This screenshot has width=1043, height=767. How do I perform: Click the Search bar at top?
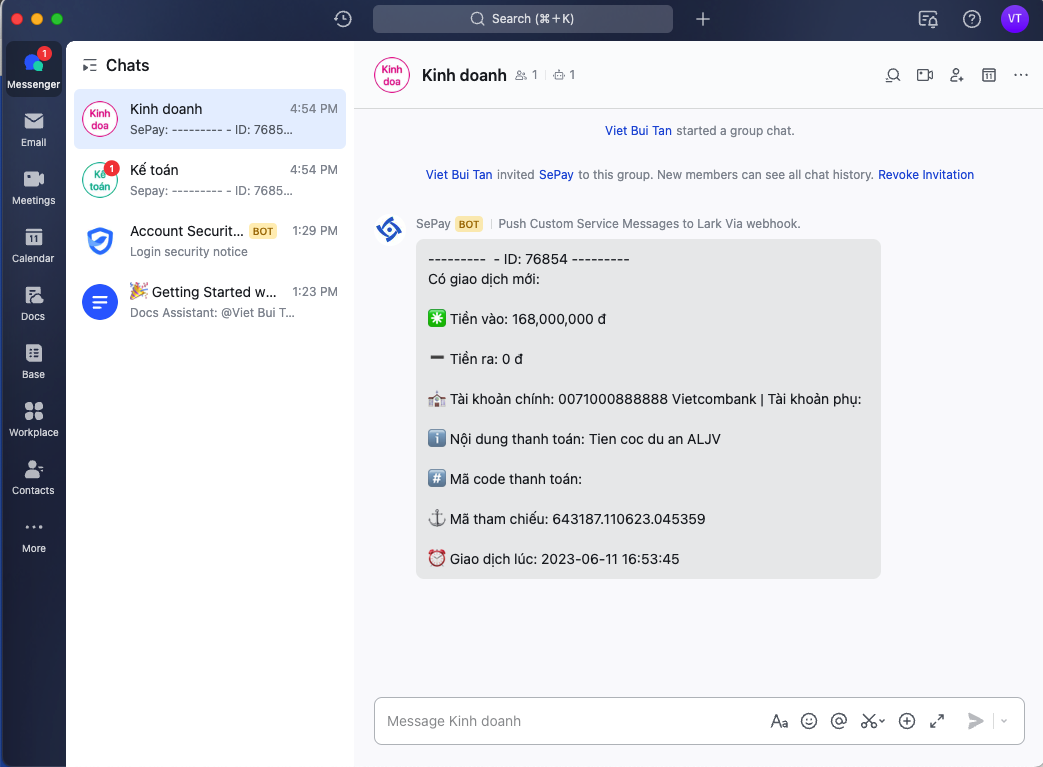(x=523, y=19)
